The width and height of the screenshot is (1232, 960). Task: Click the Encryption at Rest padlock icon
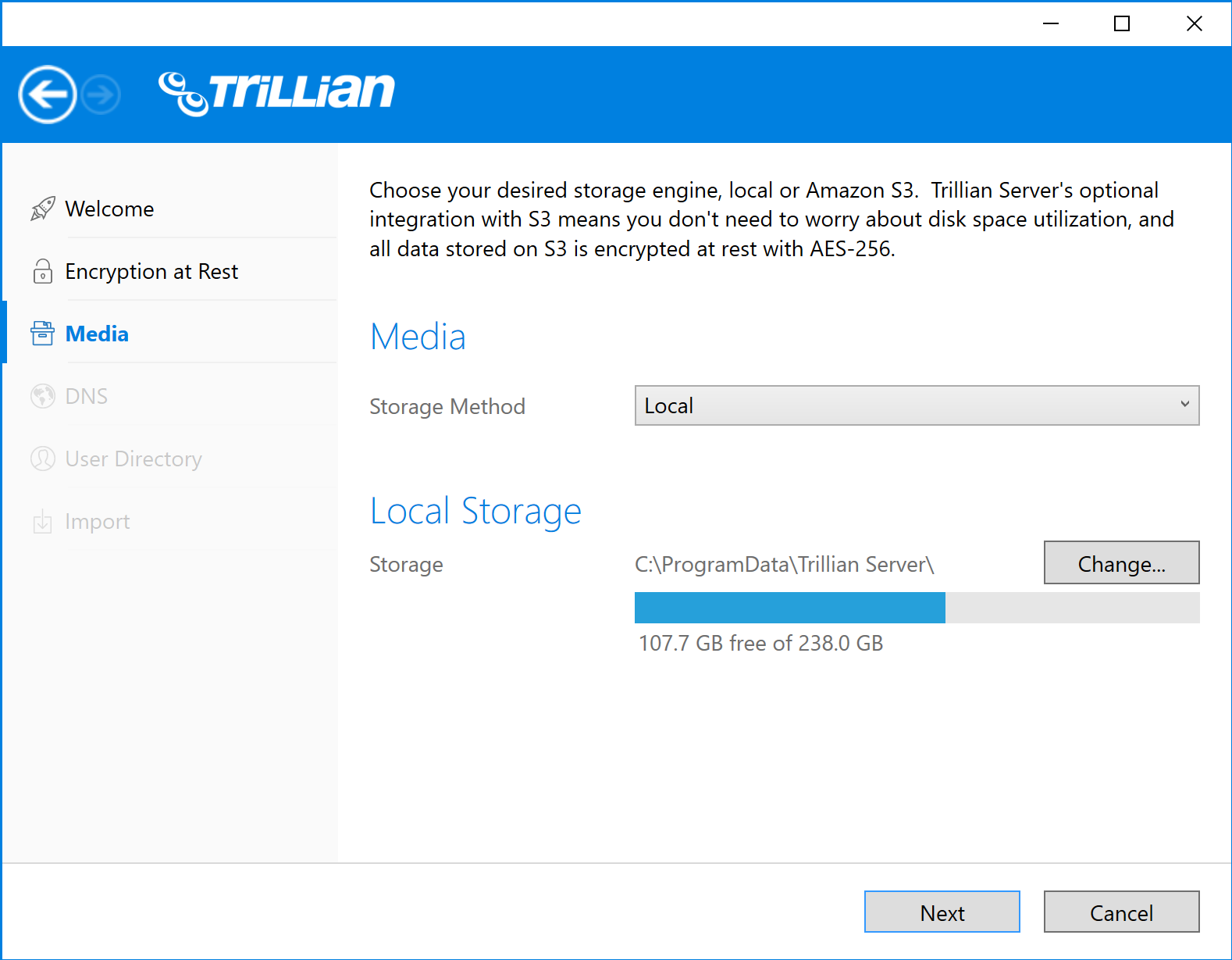pyautogui.click(x=43, y=271)
